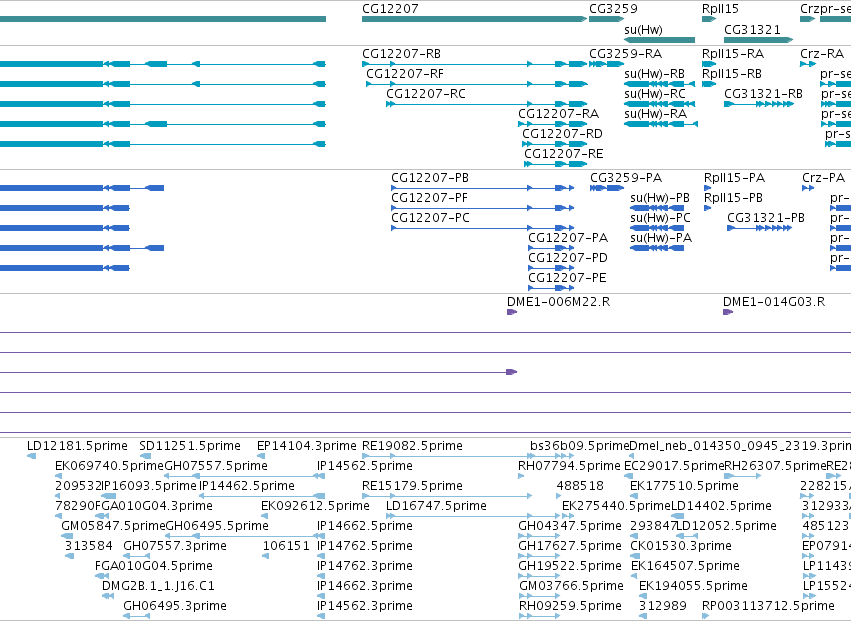Image resolution: width=851 pixels, height=621 pixels.
Task: Select the CG12207 gene label
Action: pos(390,9)
